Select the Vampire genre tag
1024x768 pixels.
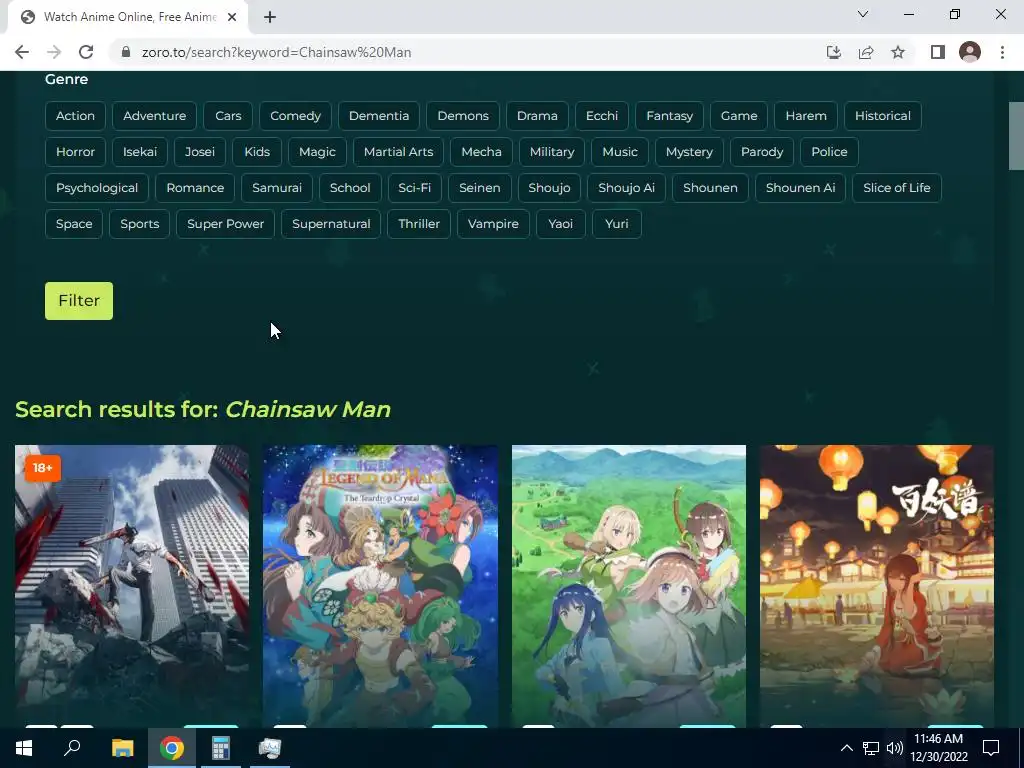pos(493,223)
